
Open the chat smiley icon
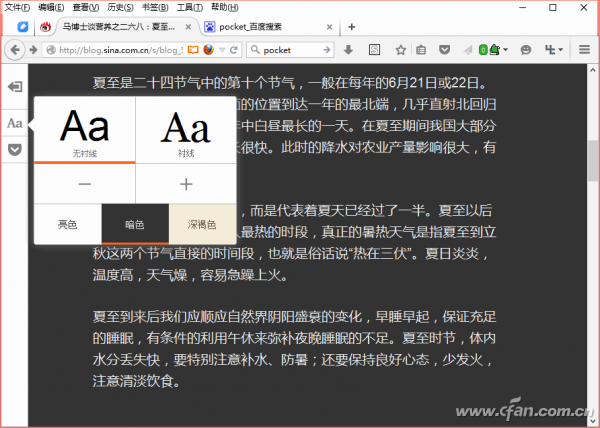point(526,50)
